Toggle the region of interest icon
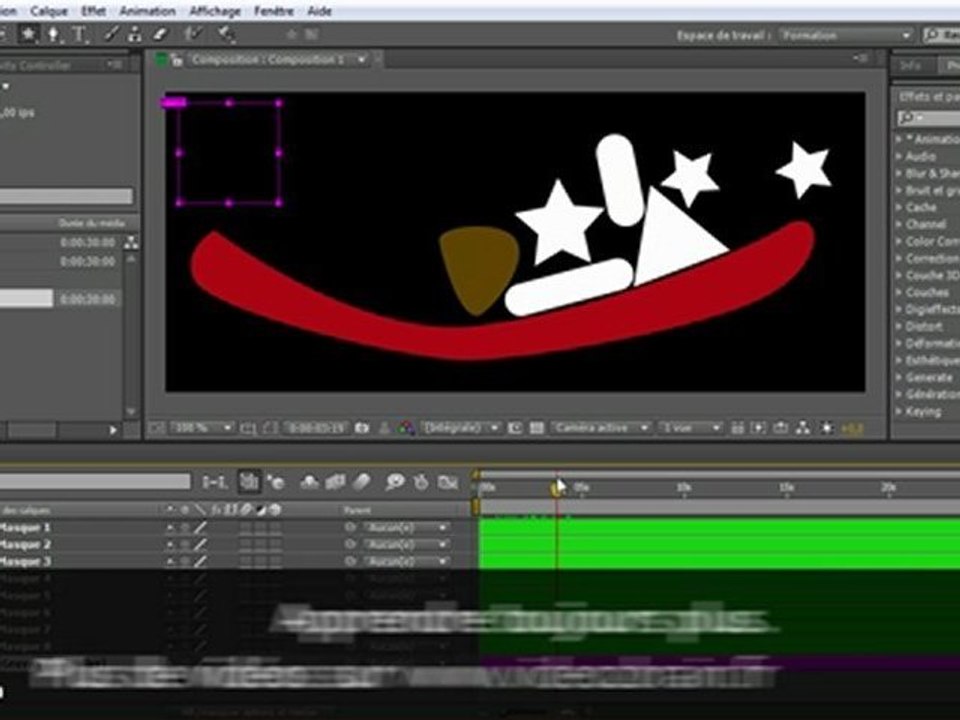This screenshot has width=960, height=720. [x=515, y=428]
